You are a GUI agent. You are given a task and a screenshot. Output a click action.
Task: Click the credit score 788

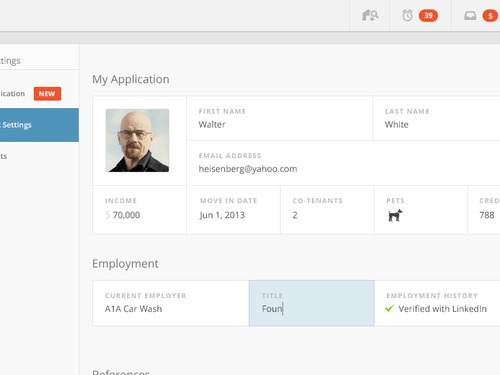[x=487, y=215]
